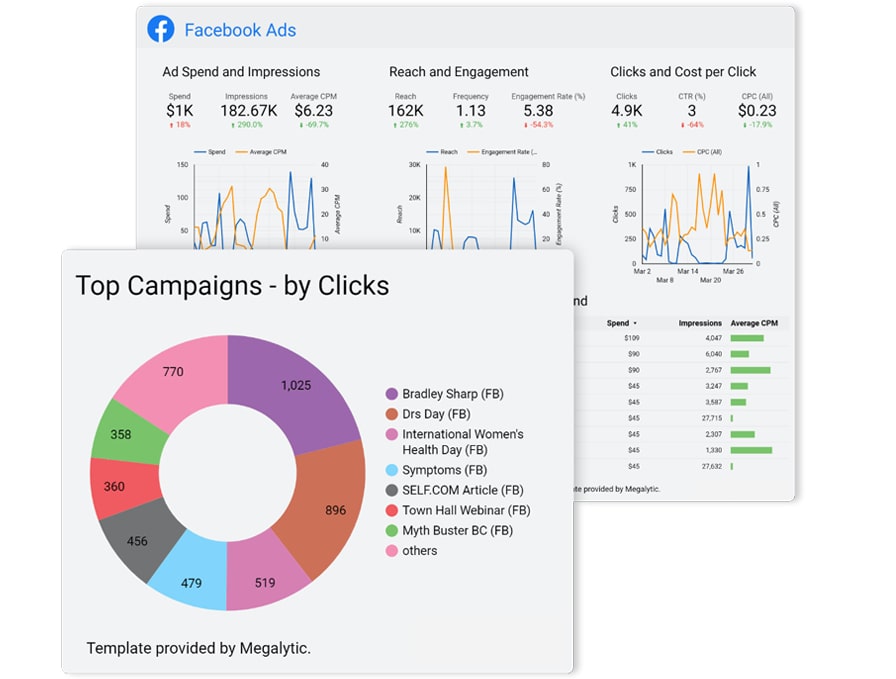896x679 pixels.
Task: Click the Frequency 1.13 scorecard value
Action: pos(470,110)
